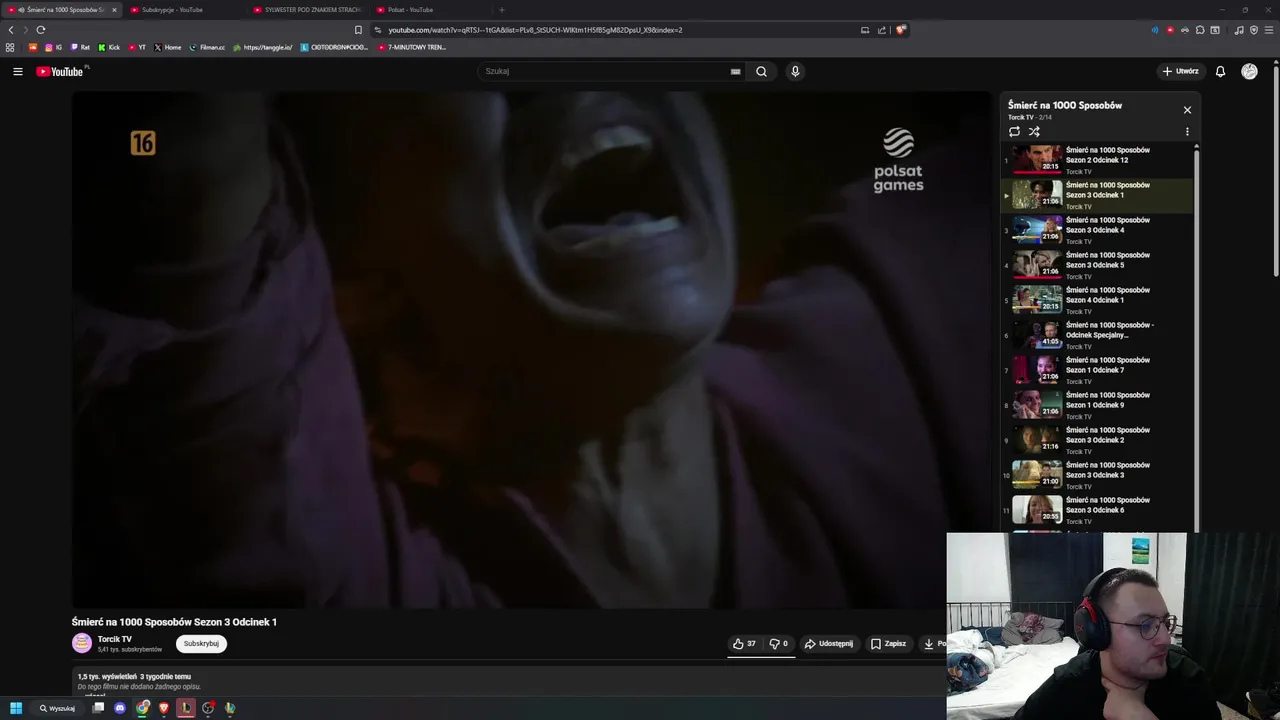
Task: Click the page vertical scrollbar
Action: (x=1275, y=170)
